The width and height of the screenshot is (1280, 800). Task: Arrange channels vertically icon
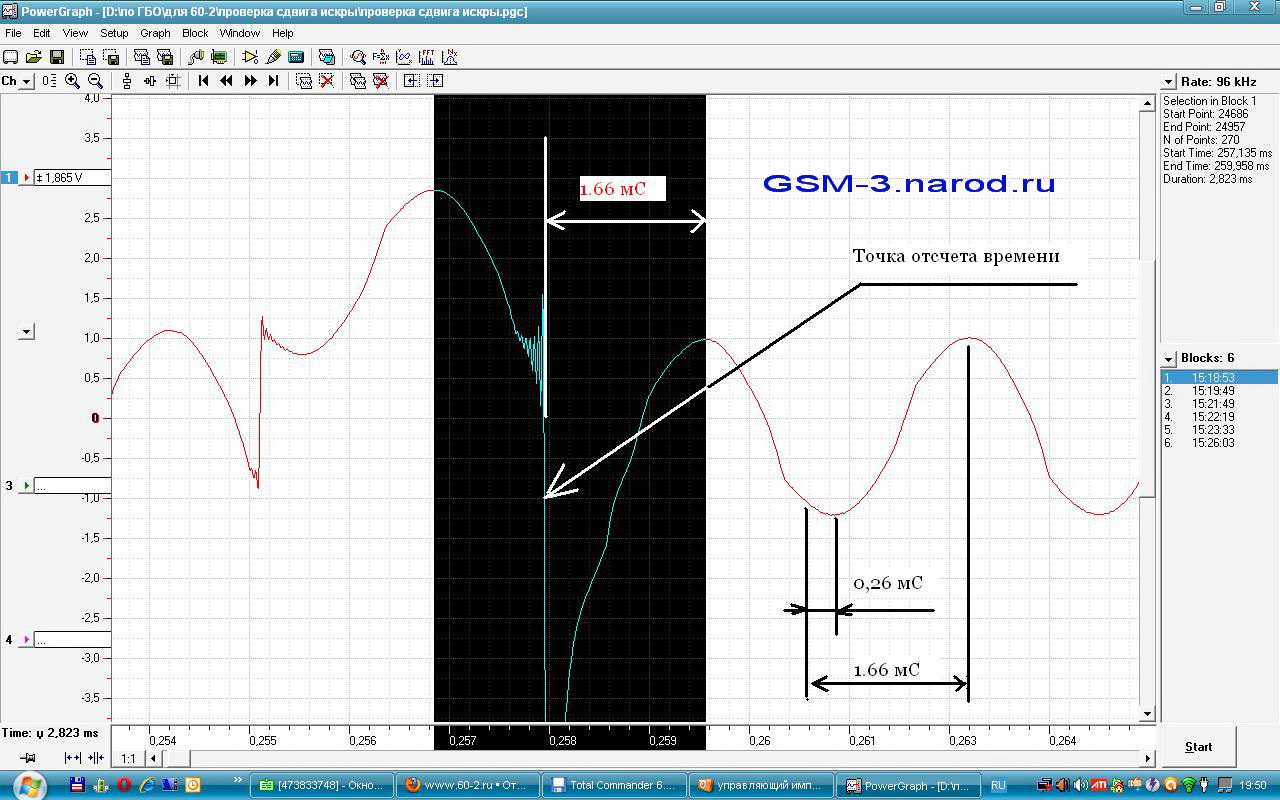tap(127, 81)
